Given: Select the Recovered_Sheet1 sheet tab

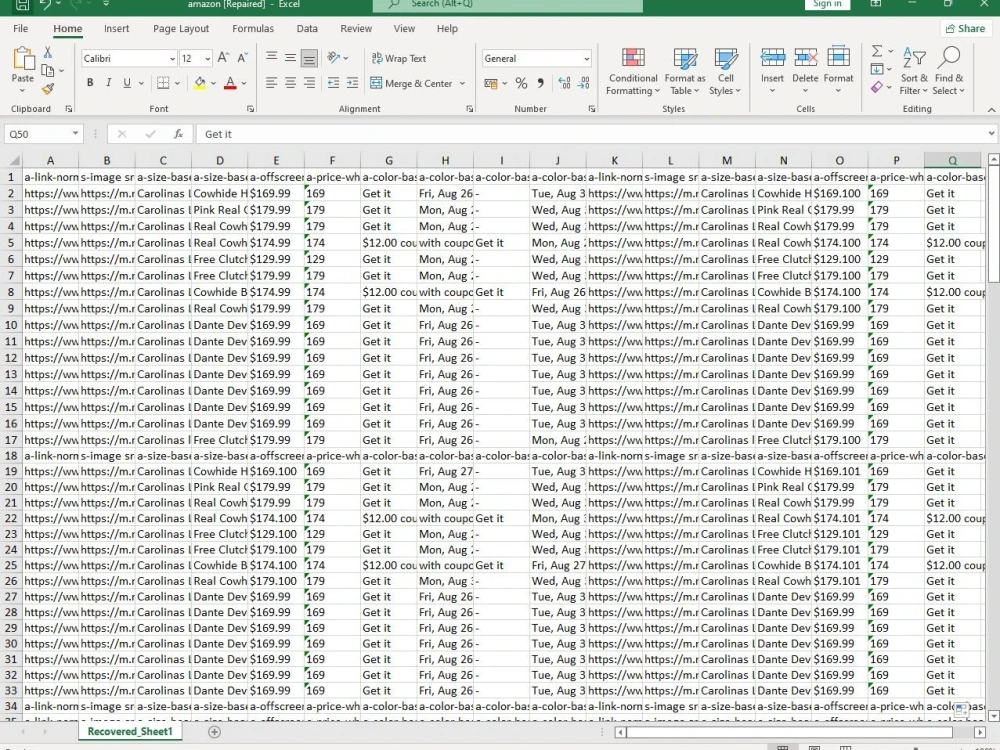Looking at the screenshot, I should pyautogui.click(x=130, y=732).
